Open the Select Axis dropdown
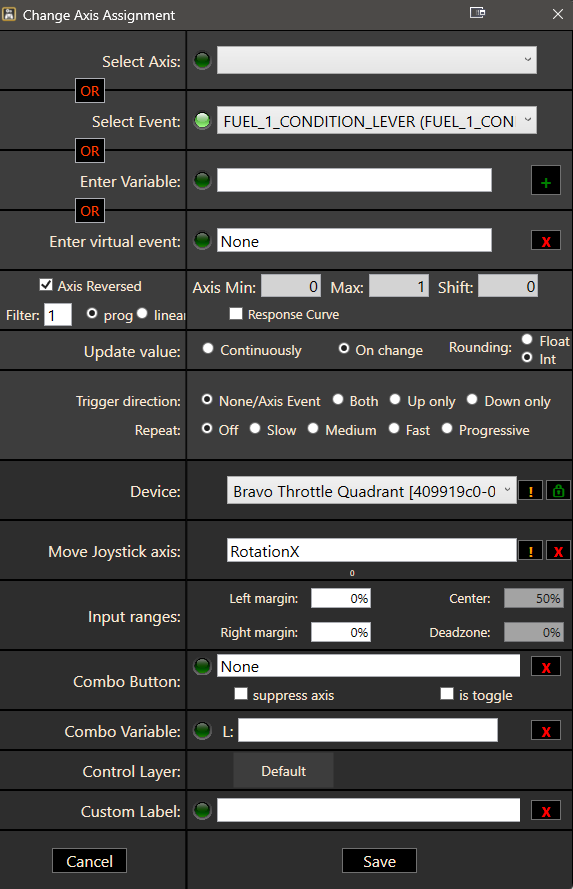The image size is (573, 889). click(376, 60)
